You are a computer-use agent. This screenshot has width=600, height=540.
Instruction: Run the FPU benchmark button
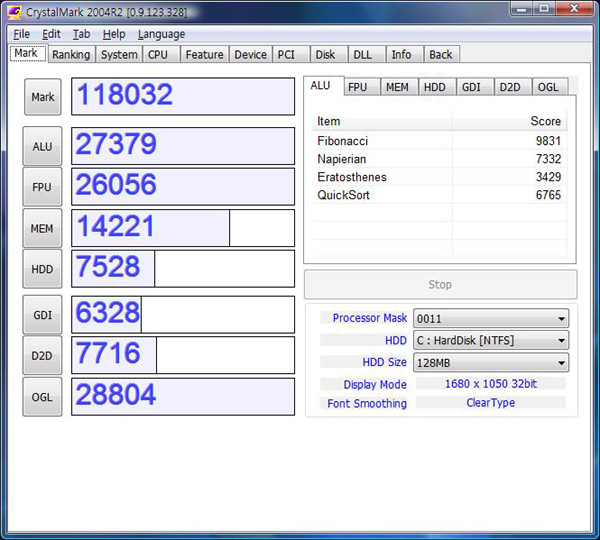(x=42, y=187)
